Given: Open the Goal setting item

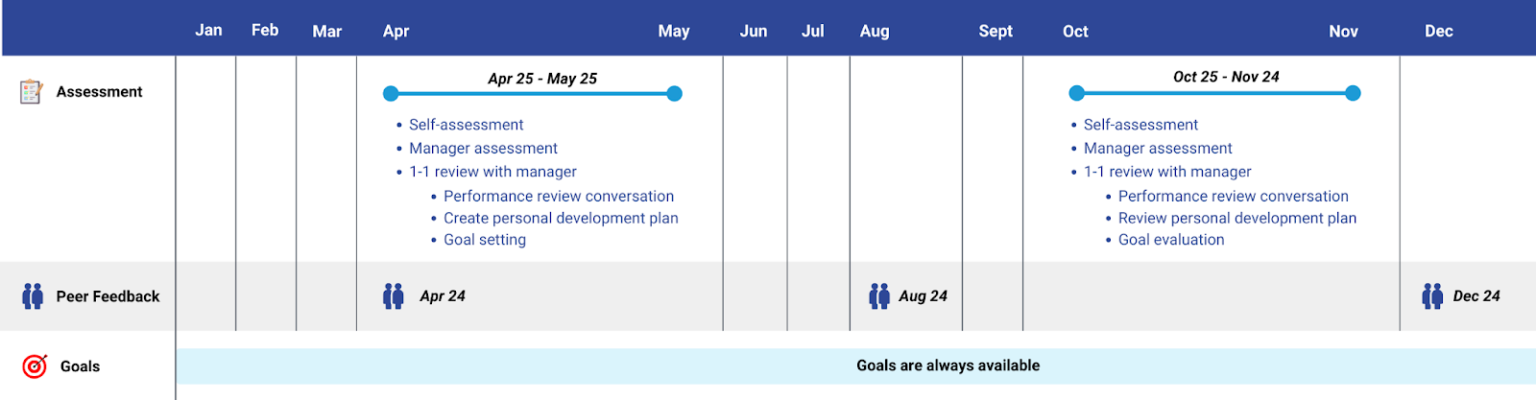Looking at the screenshot, I should coord(484,240).
